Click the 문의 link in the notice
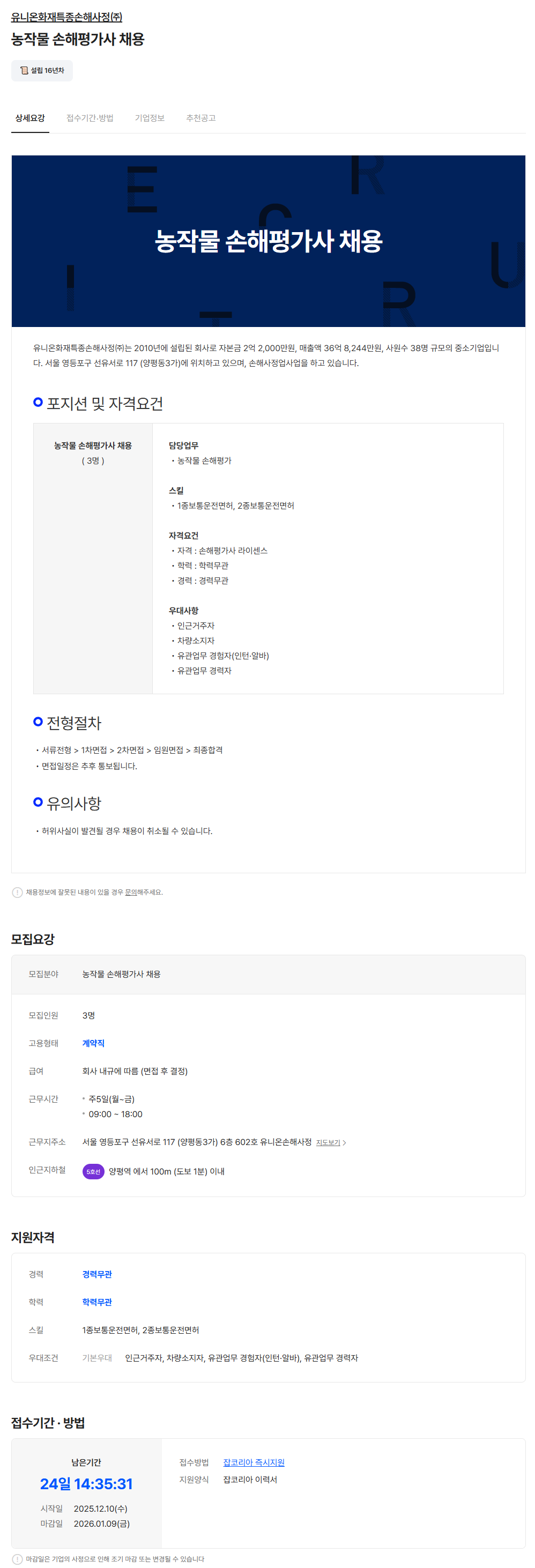This screenshot has width=535, height=1568. [130, 893]
